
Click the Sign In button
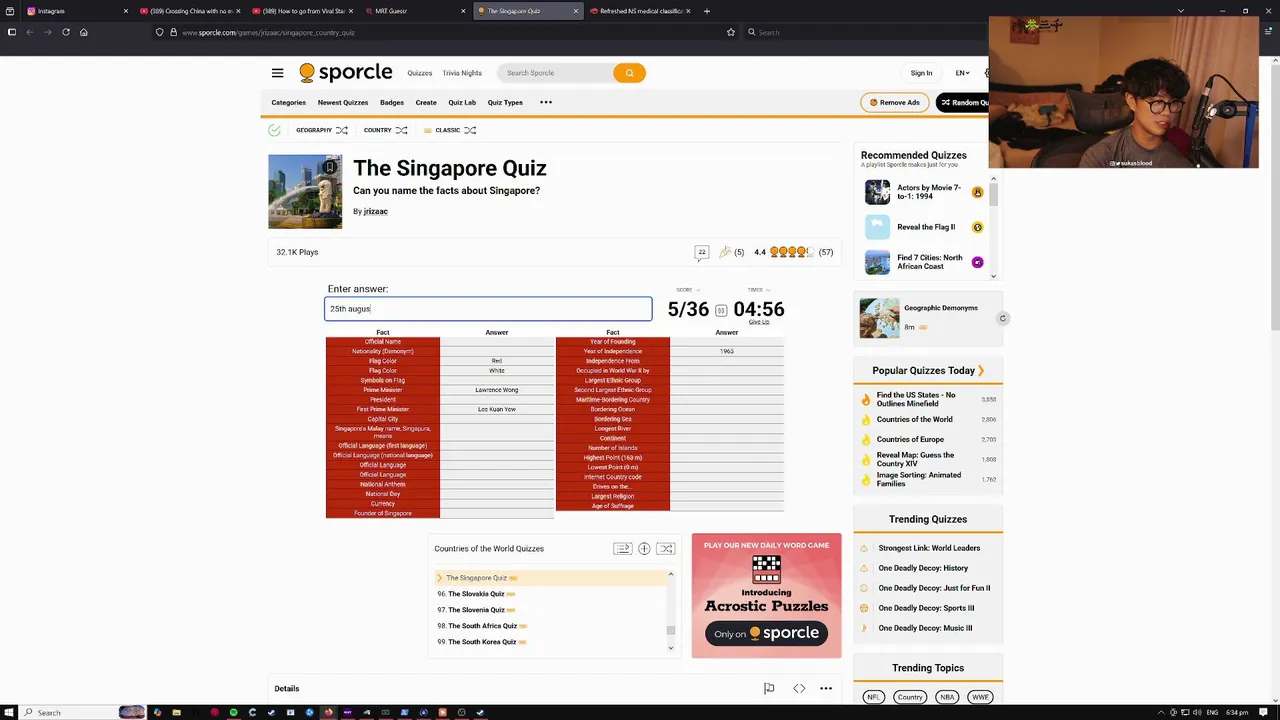point(921,73)
